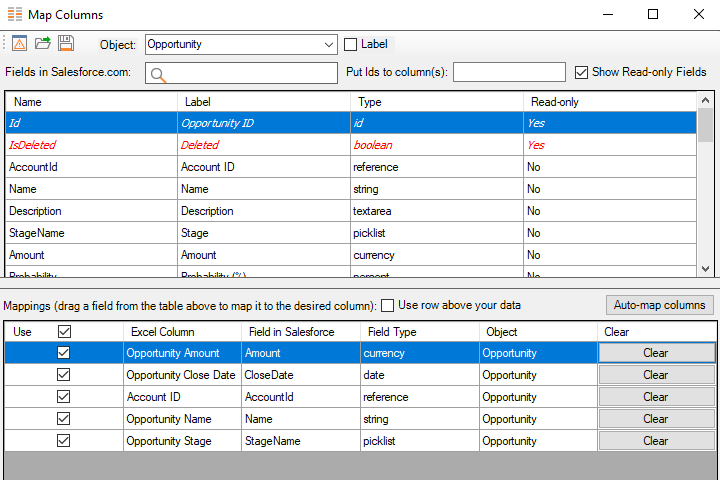The height and width of the screenshot is (480, 720).
Task: Click the Field Type column header
Action: pyautogui.click(x=420, y=332)
